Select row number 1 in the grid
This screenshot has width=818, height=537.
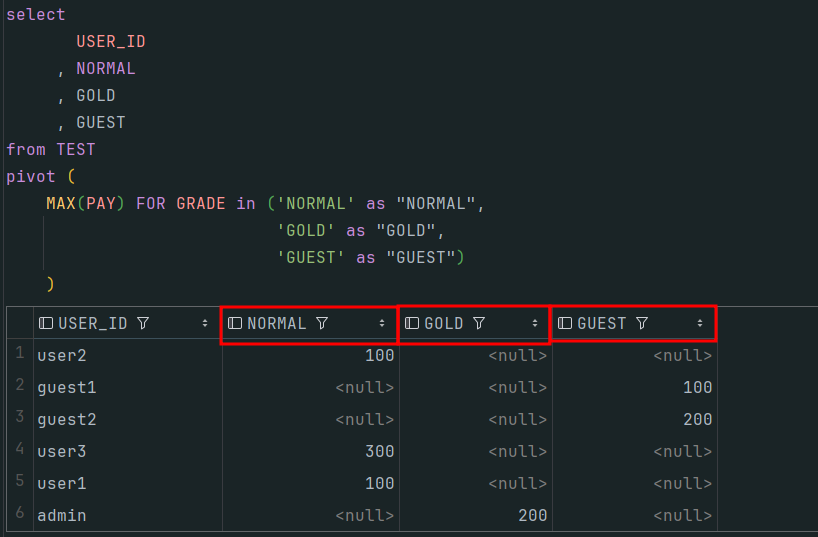pos(20,353)
